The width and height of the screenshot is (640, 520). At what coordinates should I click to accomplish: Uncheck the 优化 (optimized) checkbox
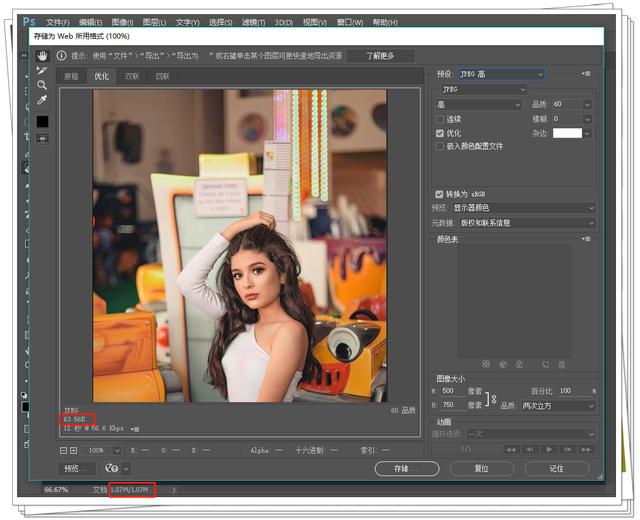tap(440, 132)
